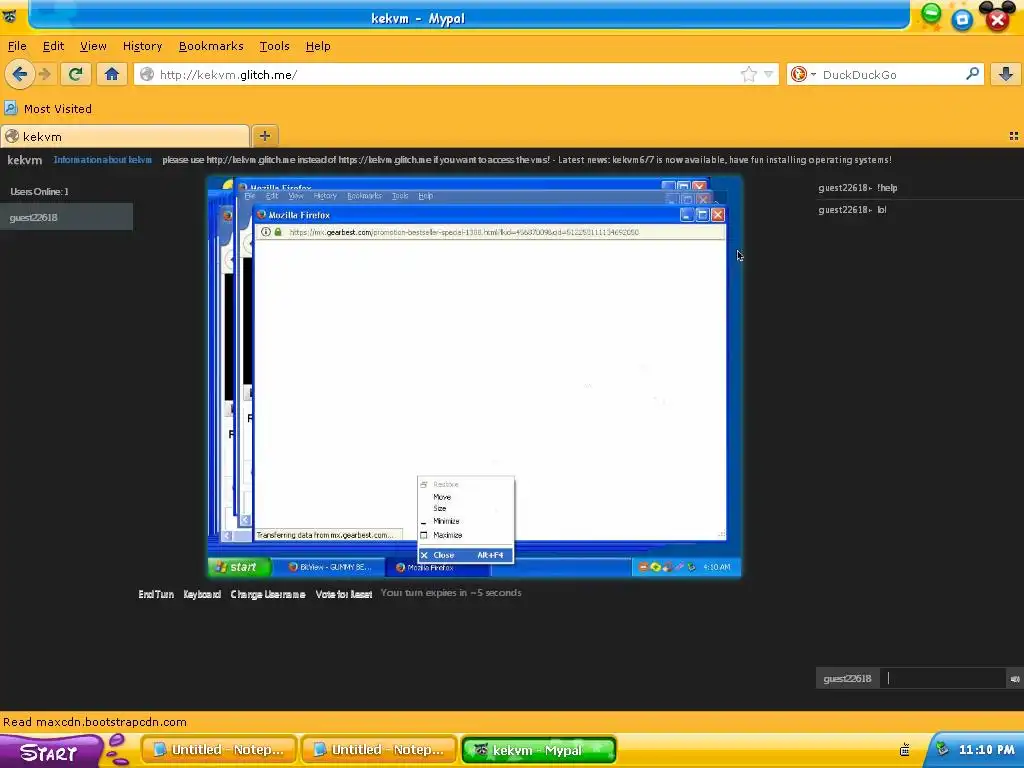The height and width of the screenshot is (768, 1024).
Task: Choose Minimize in the VM context menu
Action: (x=466, y=521)
